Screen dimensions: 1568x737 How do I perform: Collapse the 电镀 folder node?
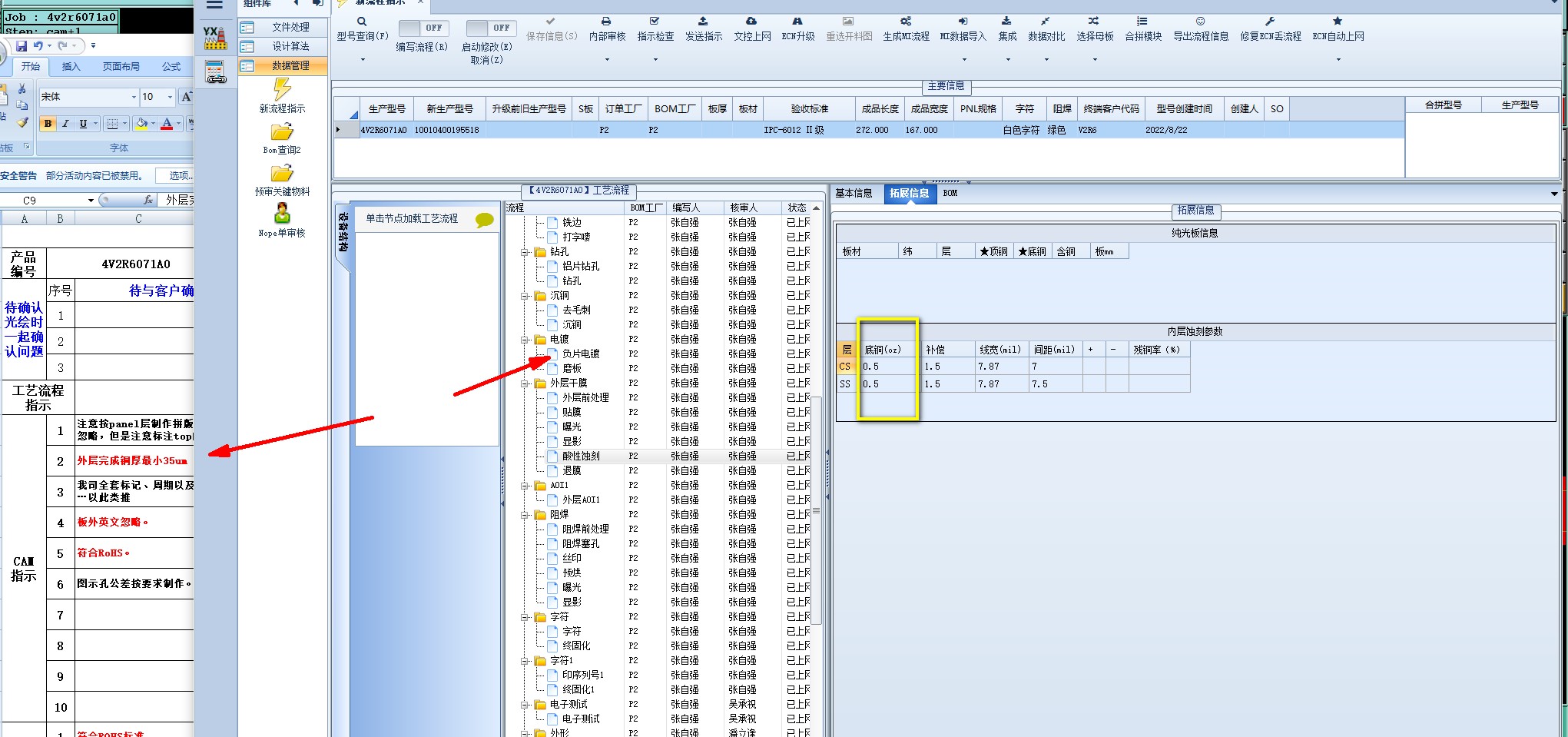pos(525,340)
